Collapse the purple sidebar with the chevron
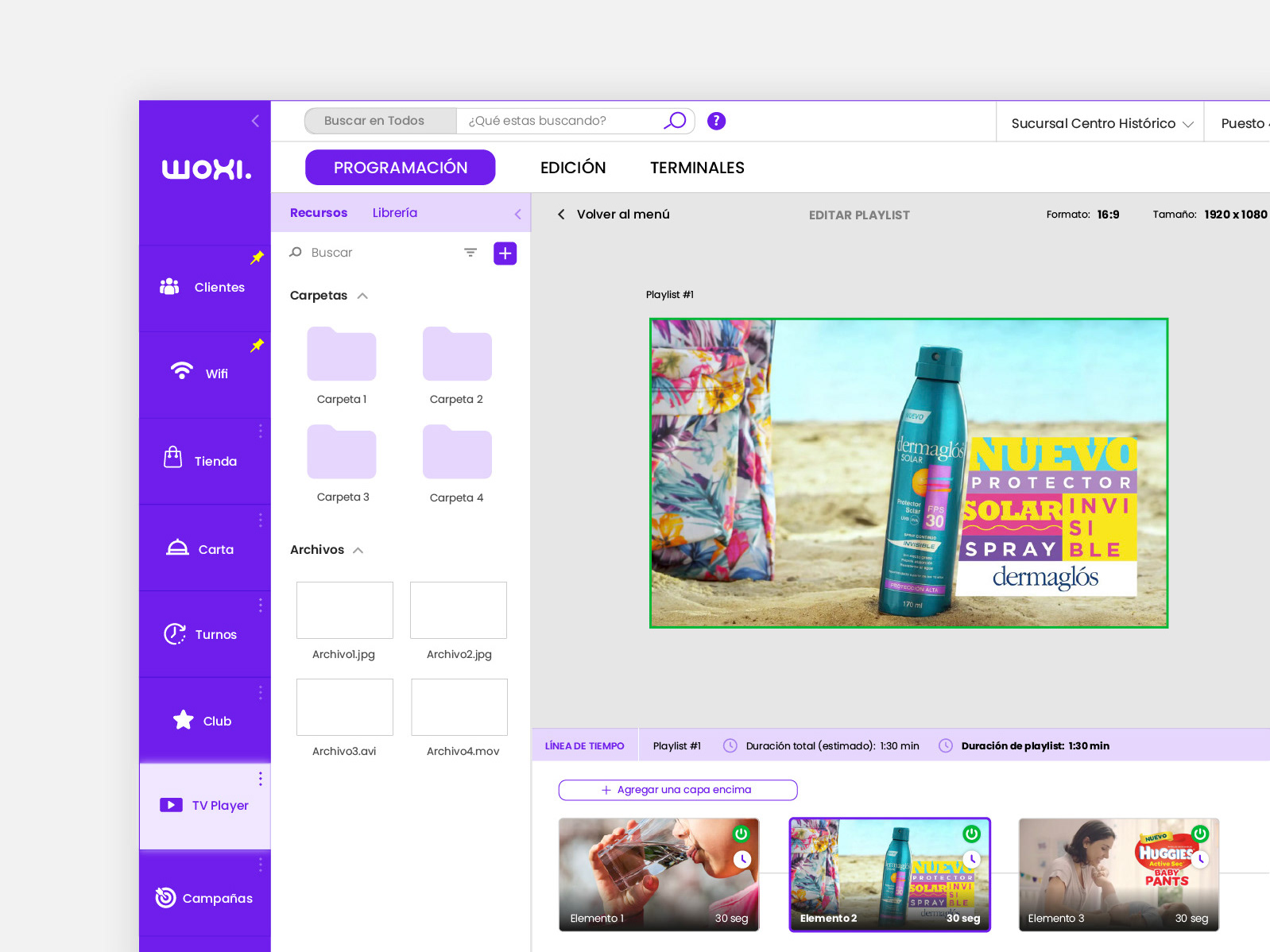The height and width of the screenshot is (952, 1270). [x=255, y=121]
